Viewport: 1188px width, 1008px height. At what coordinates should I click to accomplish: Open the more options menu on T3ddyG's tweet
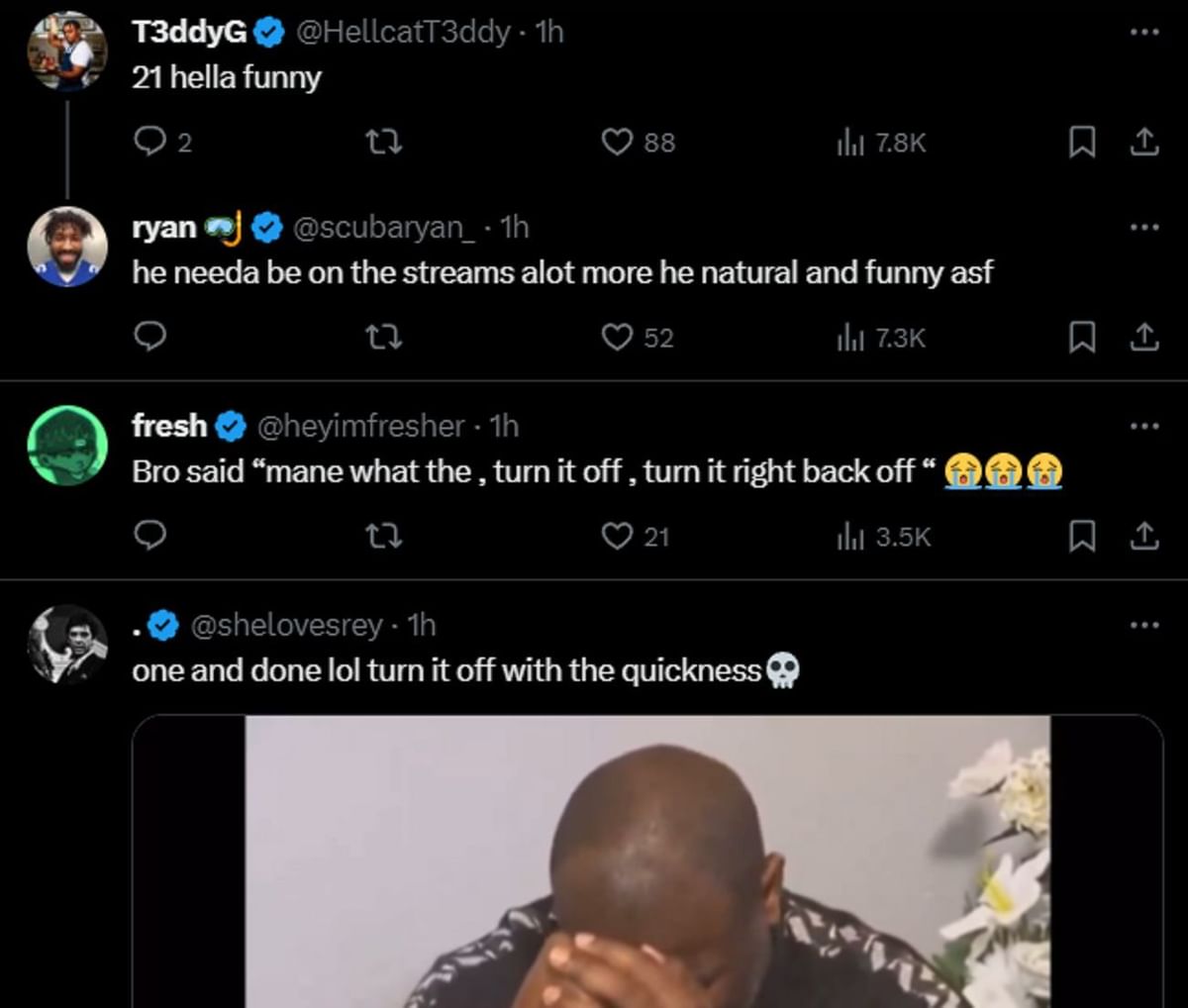1145,33
